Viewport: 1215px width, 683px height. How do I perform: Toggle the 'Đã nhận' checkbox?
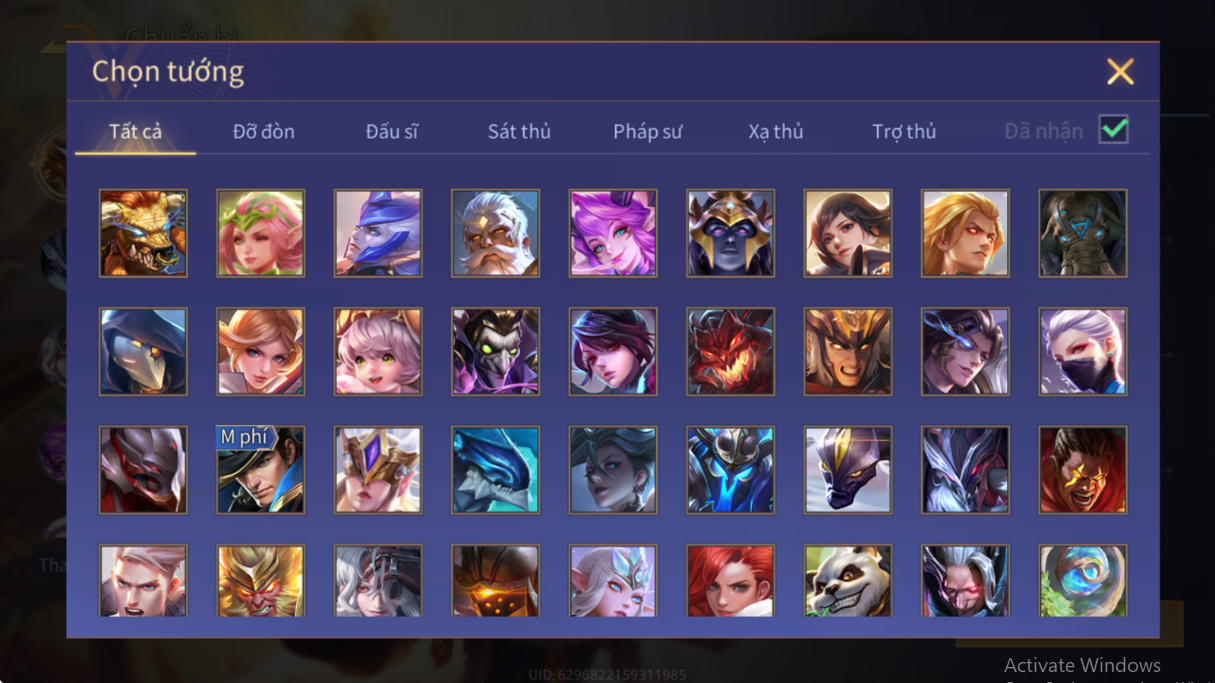(1113, 129)
